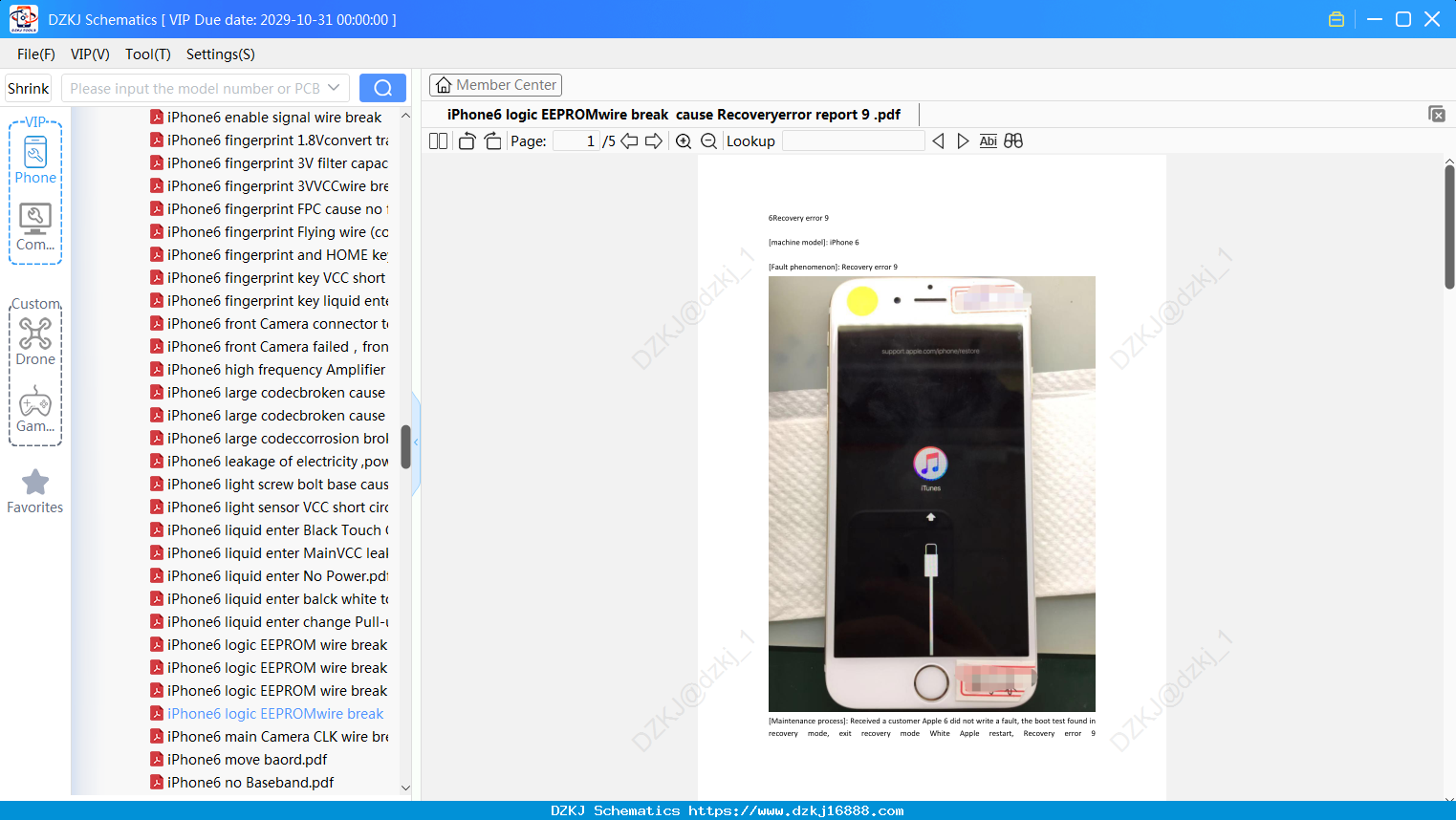Open "iPhone6 liquid enter balck white" file
The width and height of the screenshot is (1456, 820).
click(270, 599)
